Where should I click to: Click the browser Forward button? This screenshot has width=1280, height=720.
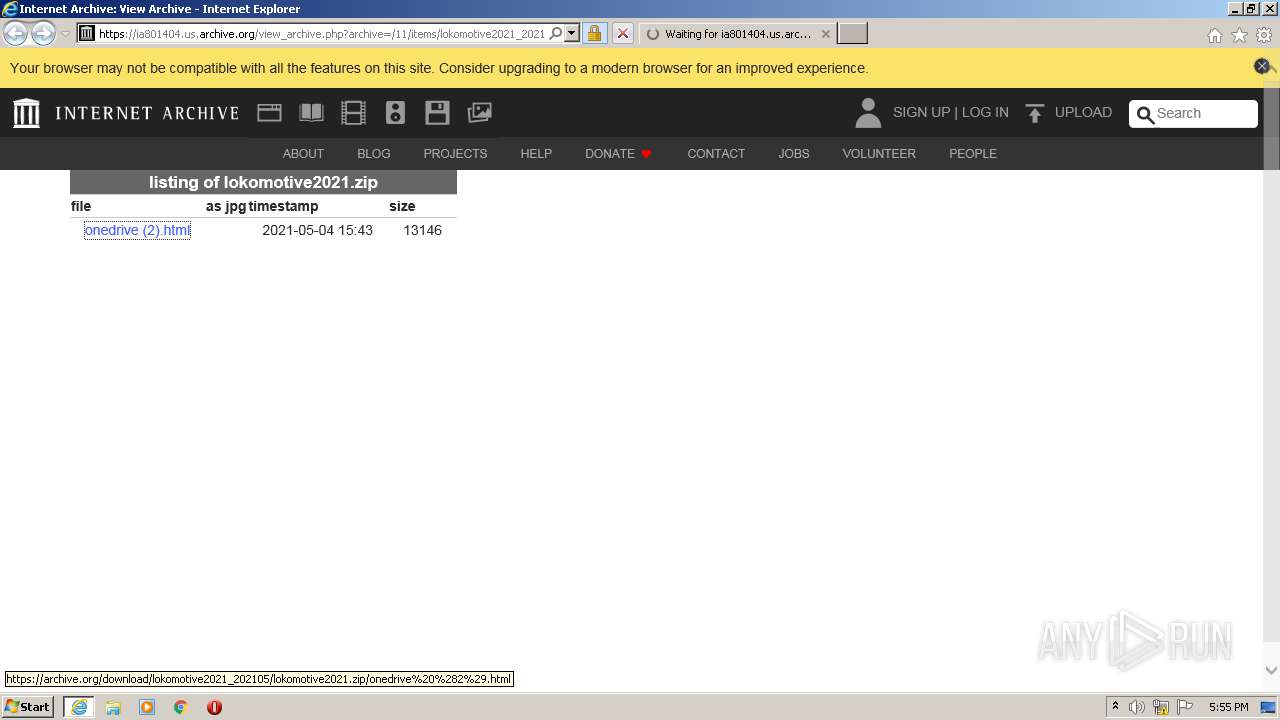tap(43, 33)
